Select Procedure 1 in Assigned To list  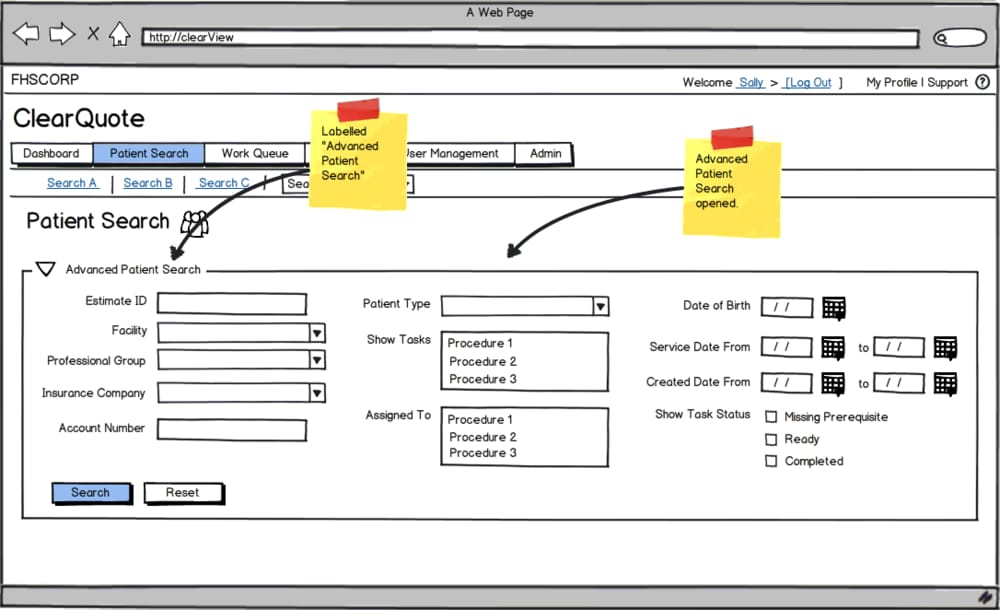click(480, 419)
